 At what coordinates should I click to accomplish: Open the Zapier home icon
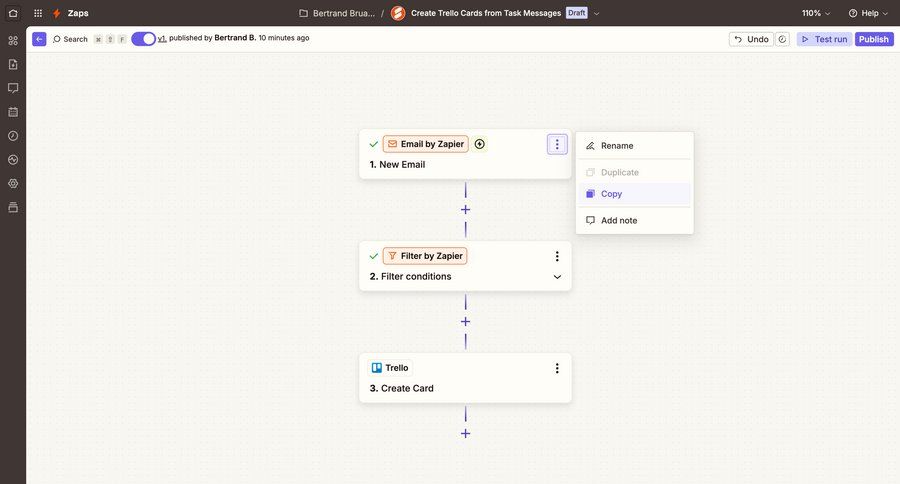coord(13,13)
